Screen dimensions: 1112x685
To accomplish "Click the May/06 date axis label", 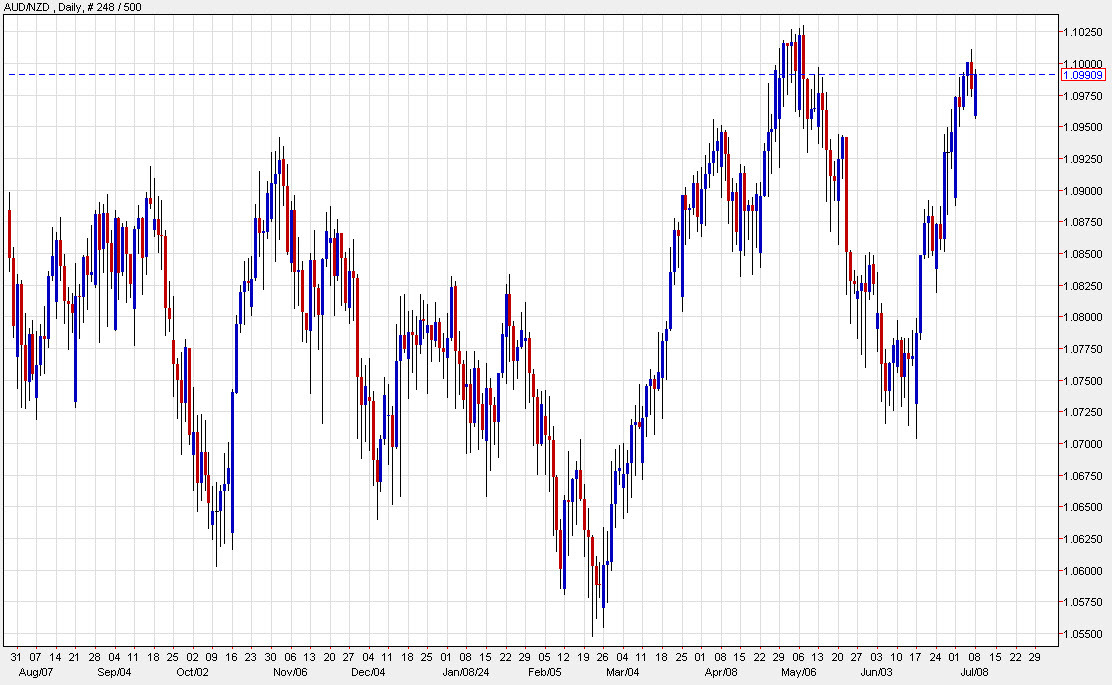I will click(x=800, y=673).
